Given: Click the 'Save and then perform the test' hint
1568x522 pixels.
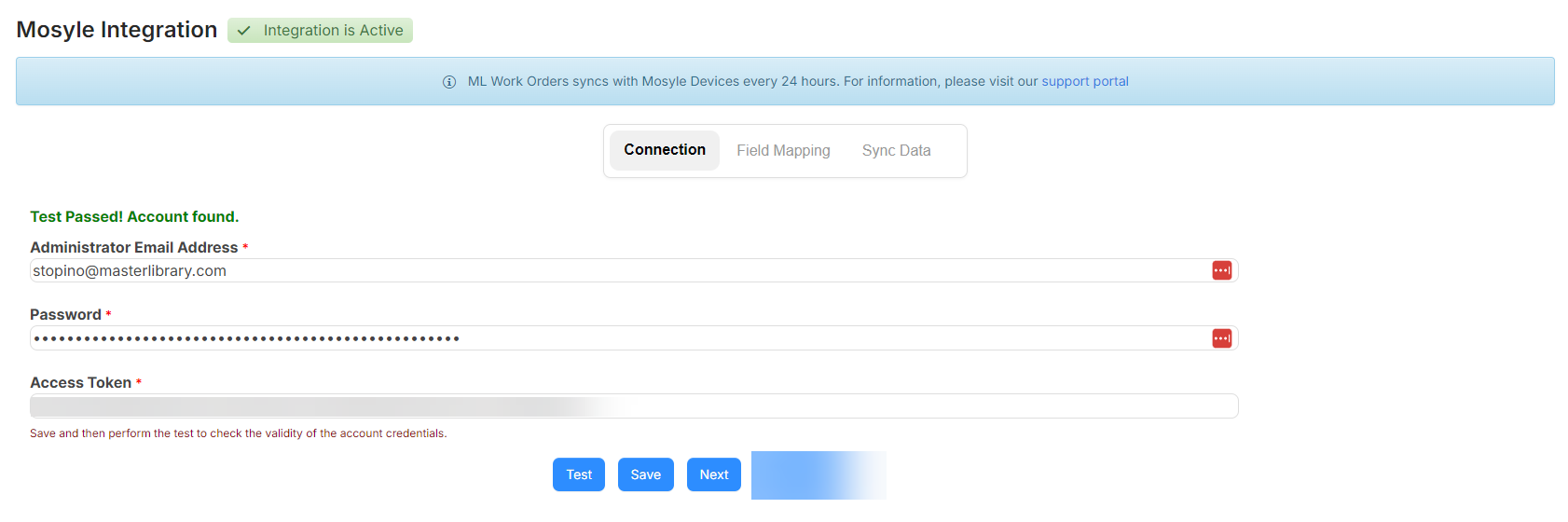Looking at the screenshot, I should [239, 433].
